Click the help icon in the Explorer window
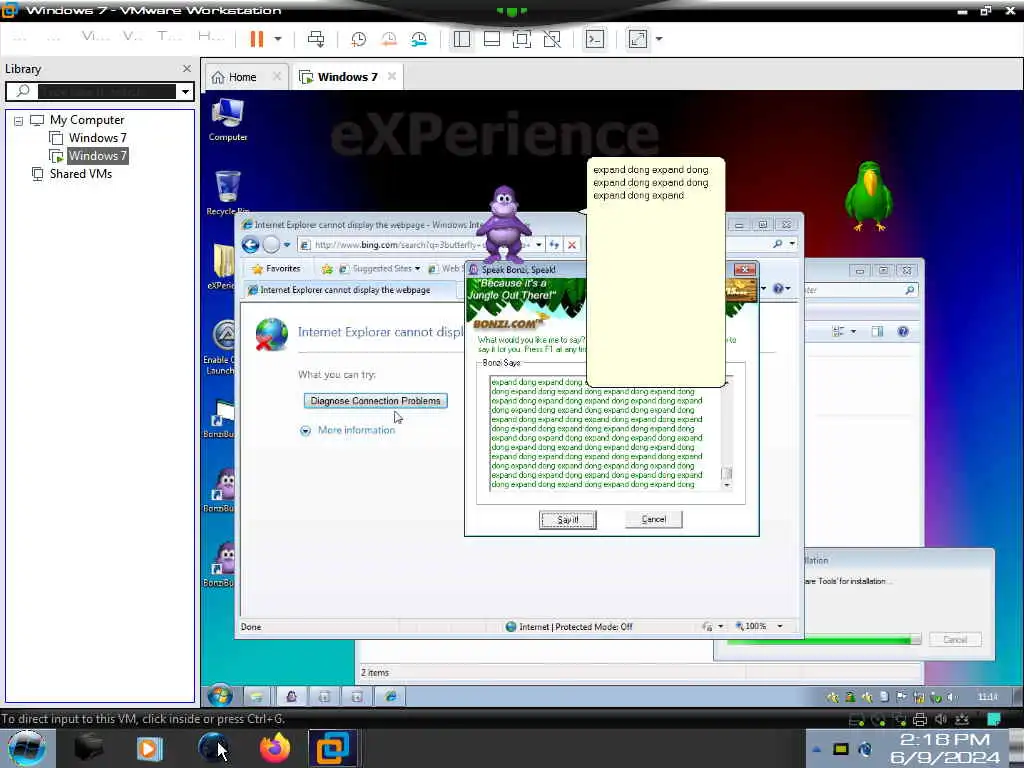This screenshot has height=768, width=1024. [903, 332]
